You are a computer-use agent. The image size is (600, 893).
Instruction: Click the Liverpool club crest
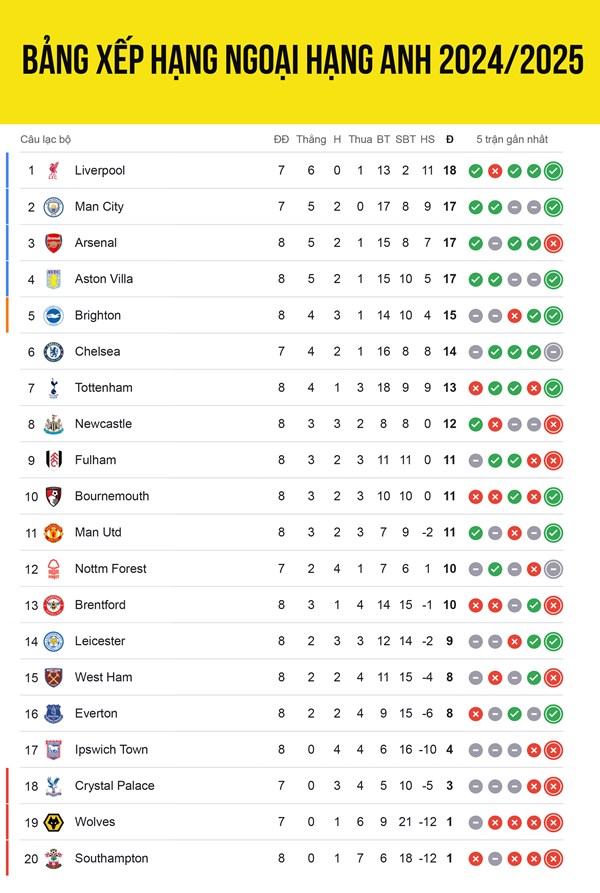[54, 170]
